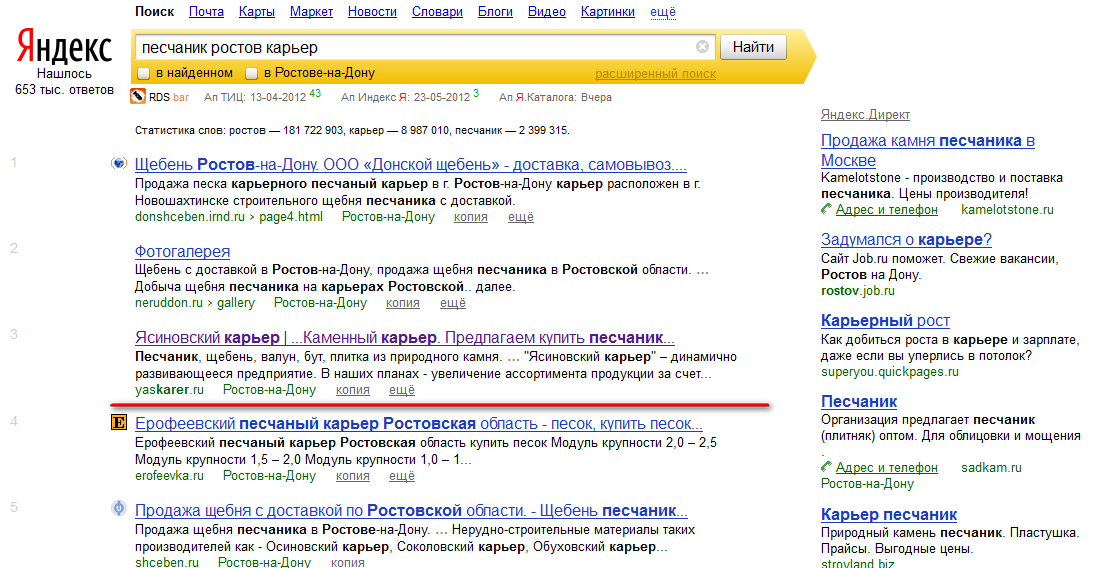
Task: Open cached копия of neruddon.ru result
Action: [402, 303]
